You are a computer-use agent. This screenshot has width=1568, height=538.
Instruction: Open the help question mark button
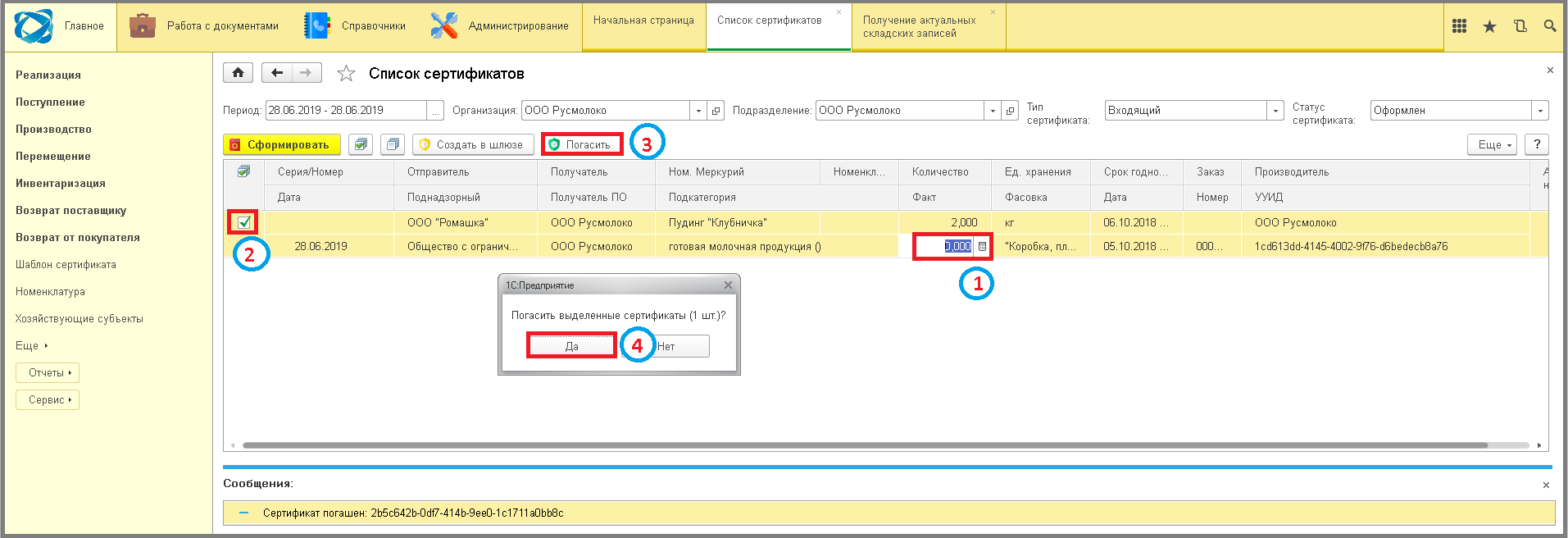click(1537, 144)
